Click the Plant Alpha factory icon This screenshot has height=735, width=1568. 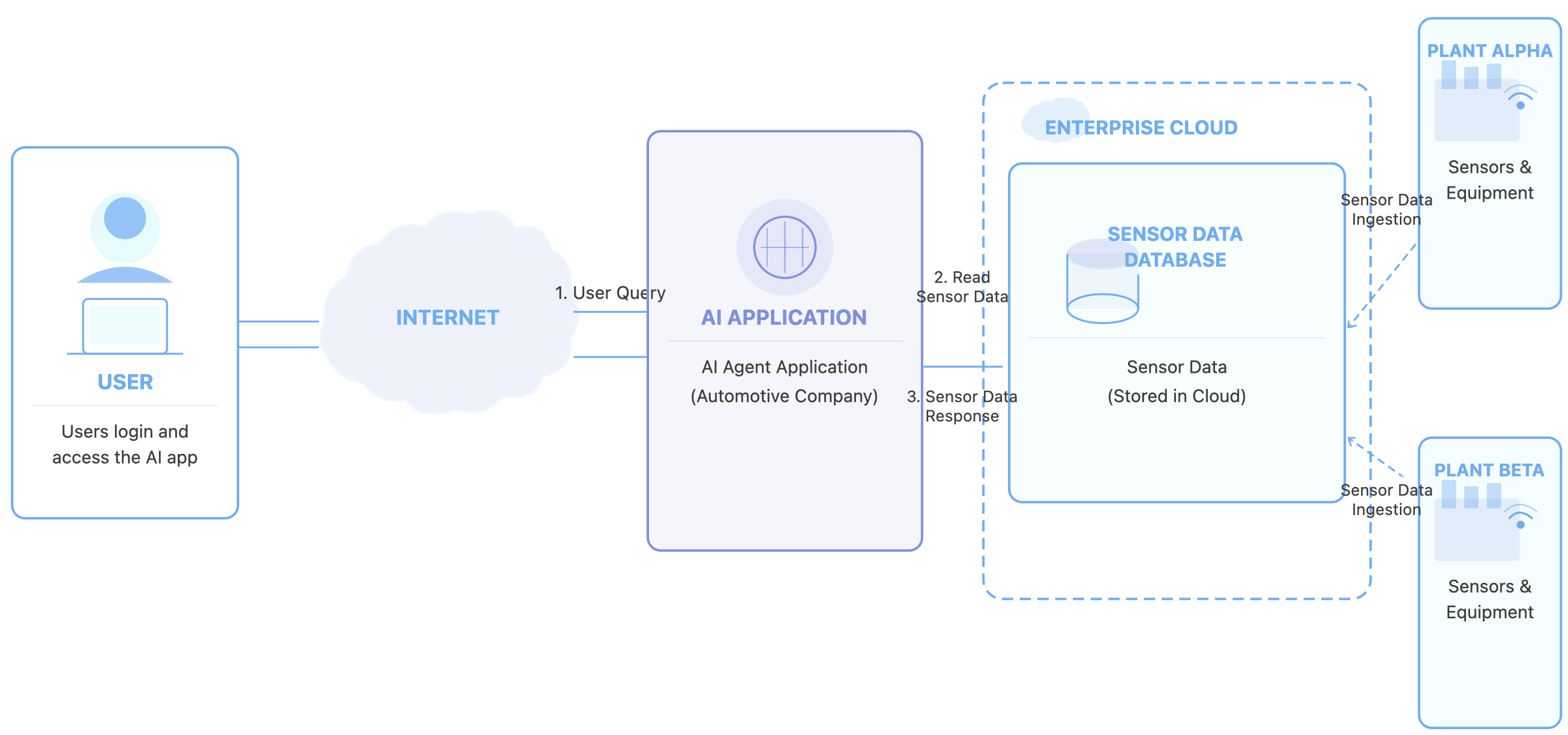pos(1476,101)
